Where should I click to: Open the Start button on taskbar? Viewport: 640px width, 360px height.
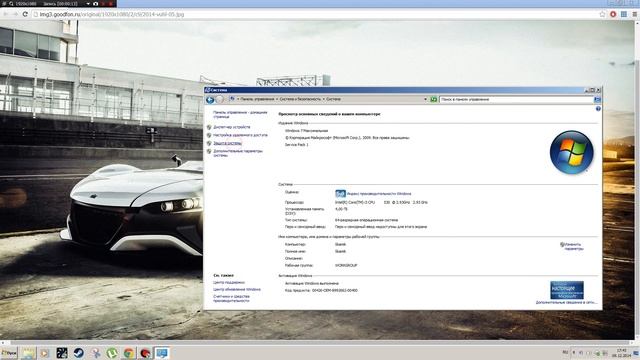(x=9, y=353)
